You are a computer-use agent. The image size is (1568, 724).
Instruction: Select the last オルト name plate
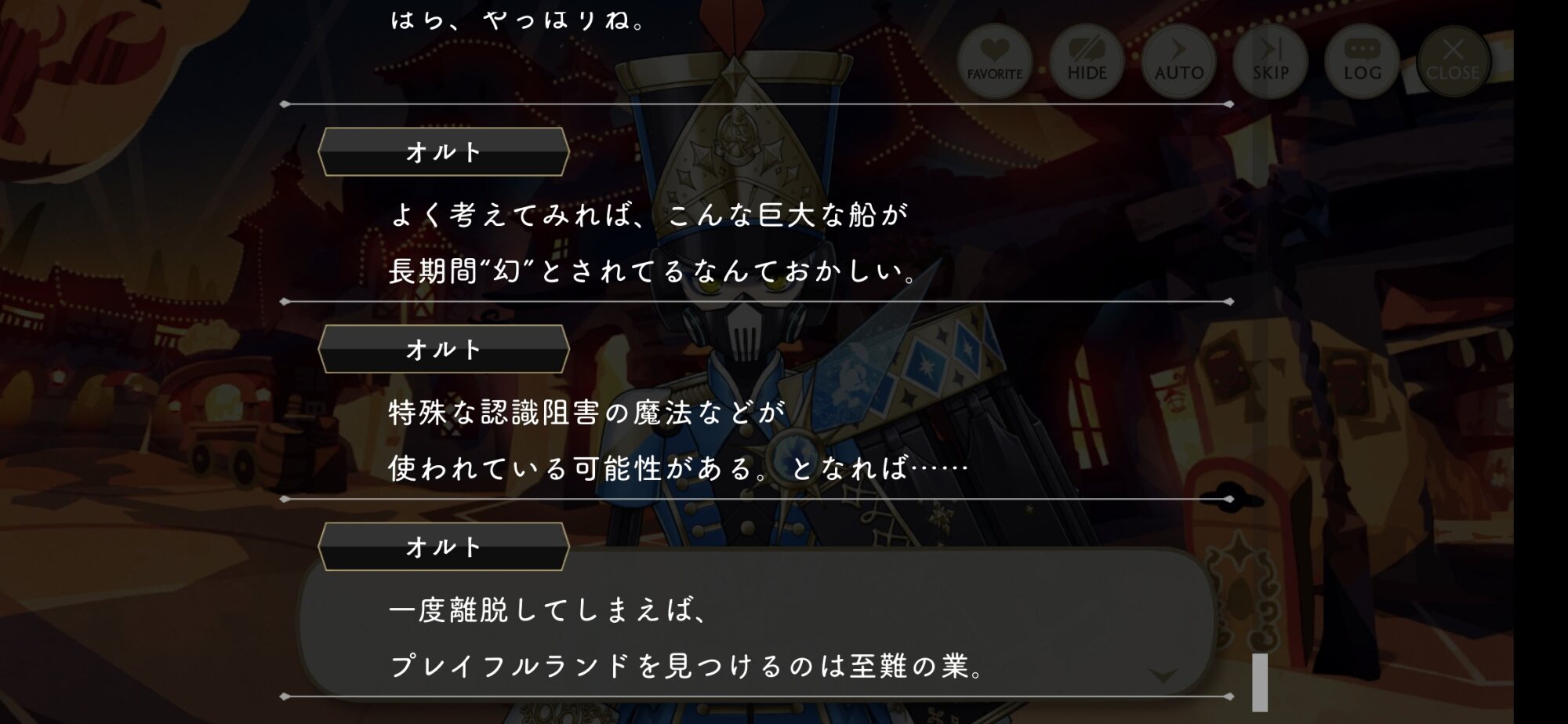pyautogui.click(x=443, y=547)
